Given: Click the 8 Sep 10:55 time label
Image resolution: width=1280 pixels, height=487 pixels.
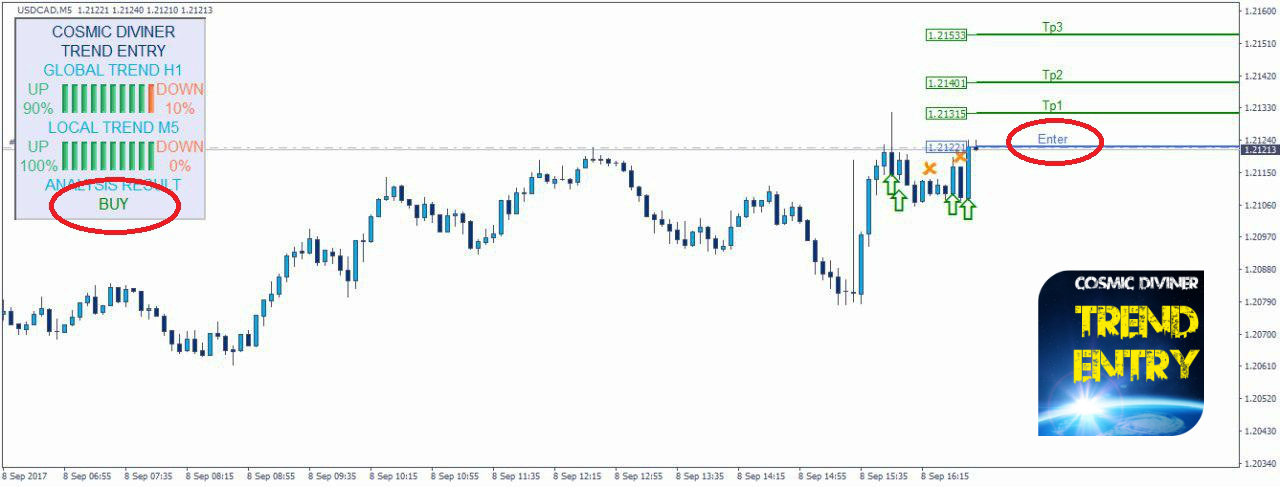Looking at the screenshot, I should click(456, 477).
